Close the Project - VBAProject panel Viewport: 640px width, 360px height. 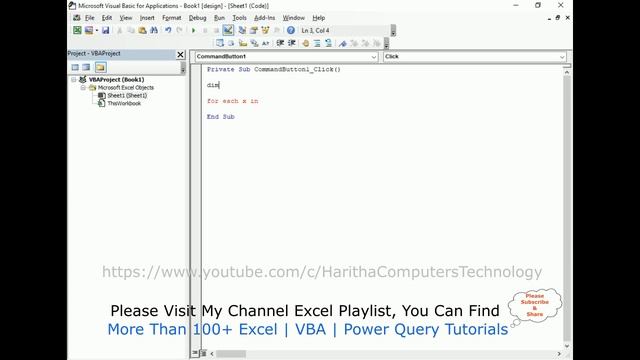(x=180, y=54)
